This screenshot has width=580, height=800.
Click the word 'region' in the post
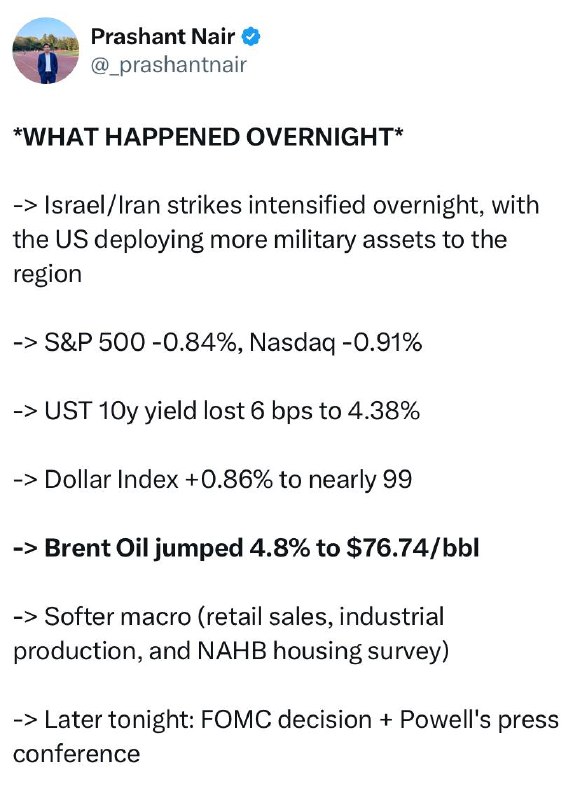click(47, 274)
